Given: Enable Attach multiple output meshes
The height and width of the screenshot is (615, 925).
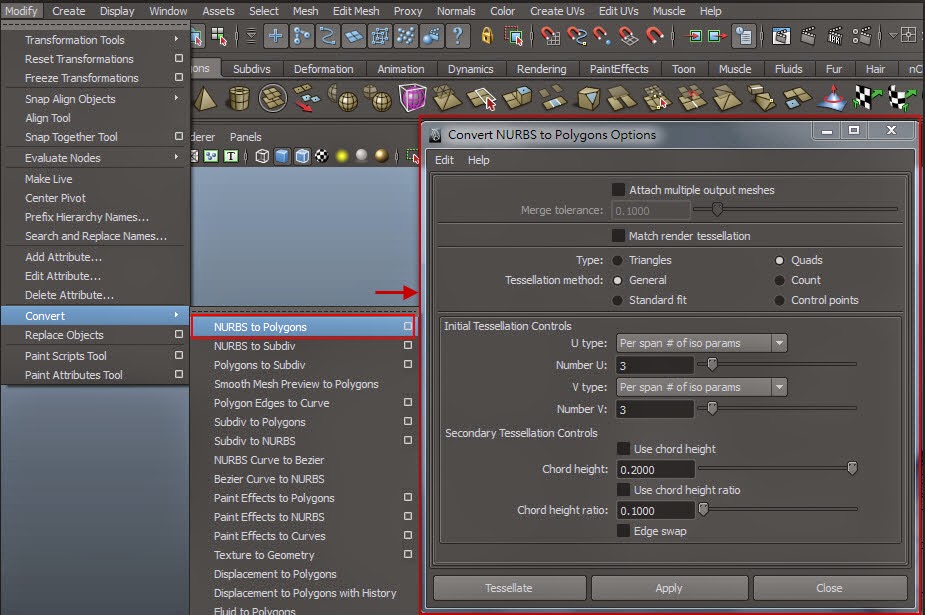Looking at the screenshot, I should 617,189.
